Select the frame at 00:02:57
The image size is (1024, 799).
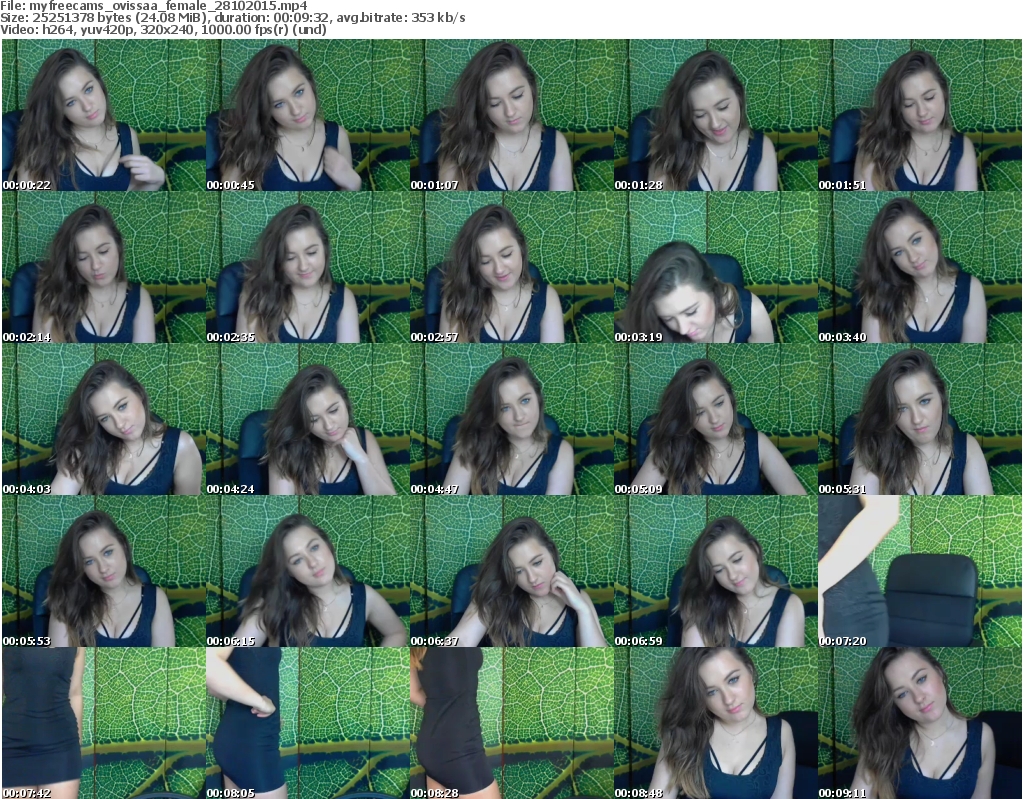click(x=512, y=267)
